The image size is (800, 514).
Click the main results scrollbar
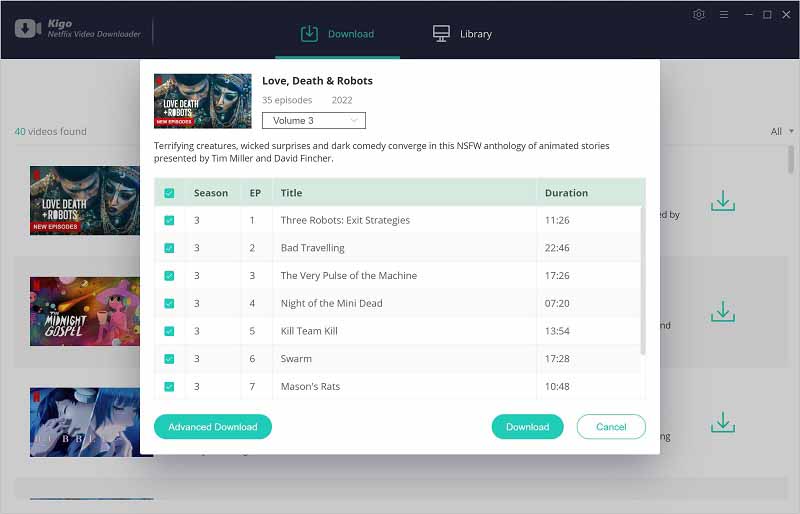pos(791,159)
